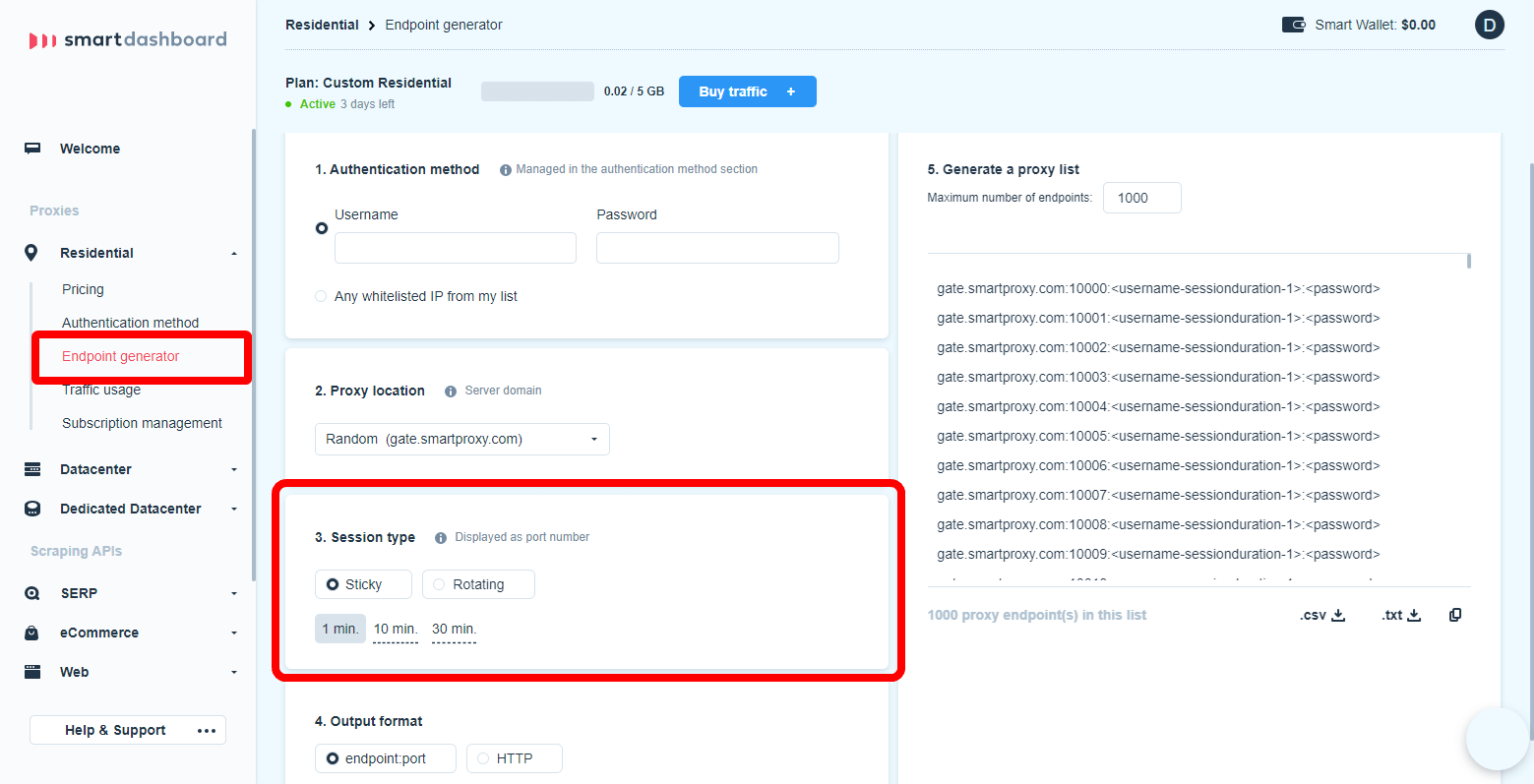
Task: Click proxy entry with port 10005
Action: click(1158, 436)
